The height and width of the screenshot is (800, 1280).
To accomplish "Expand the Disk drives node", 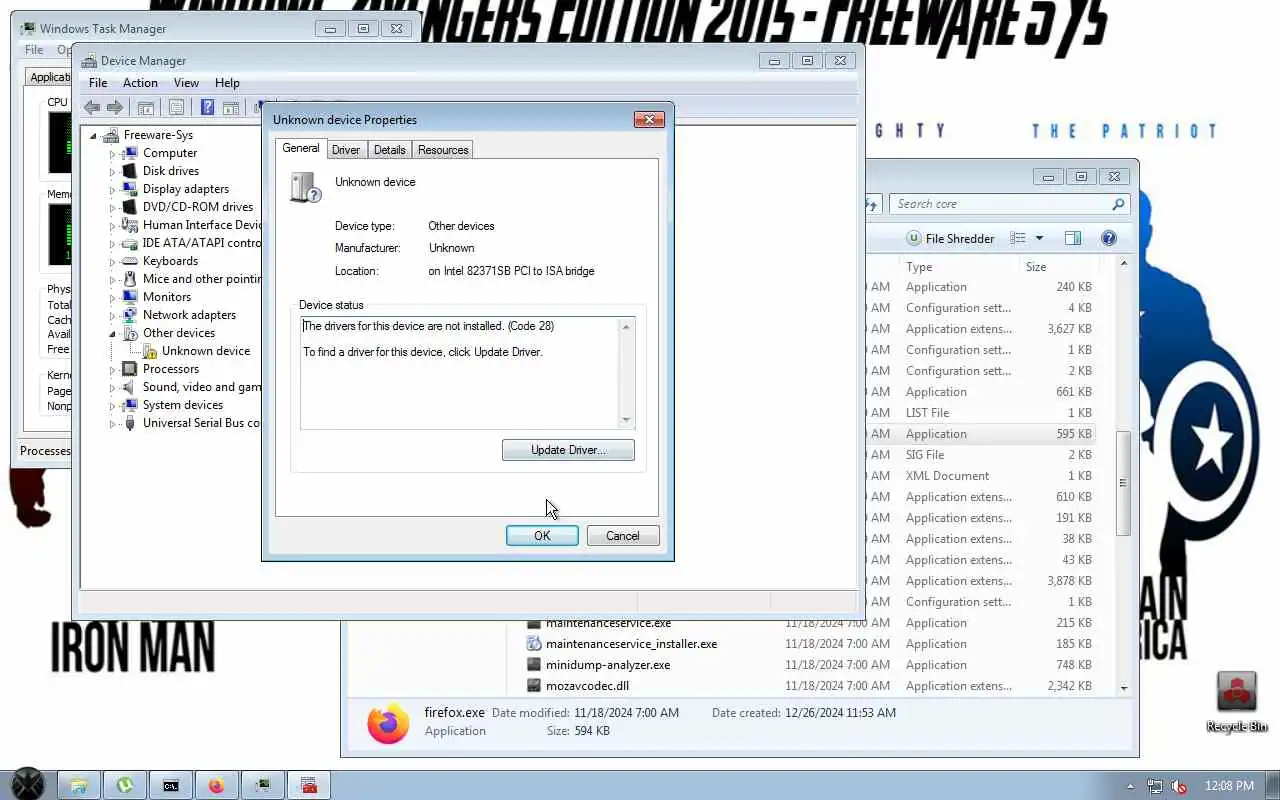I will (113, 172).
